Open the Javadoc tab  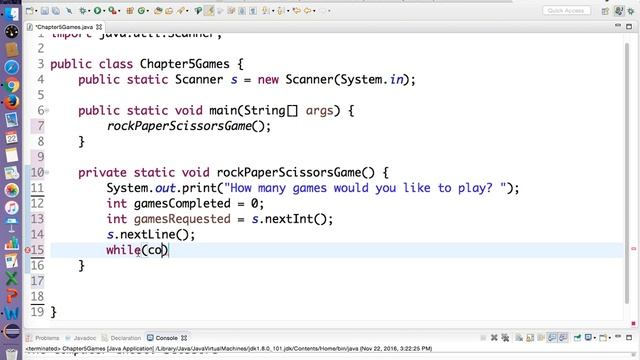click(x=81, y=338)
